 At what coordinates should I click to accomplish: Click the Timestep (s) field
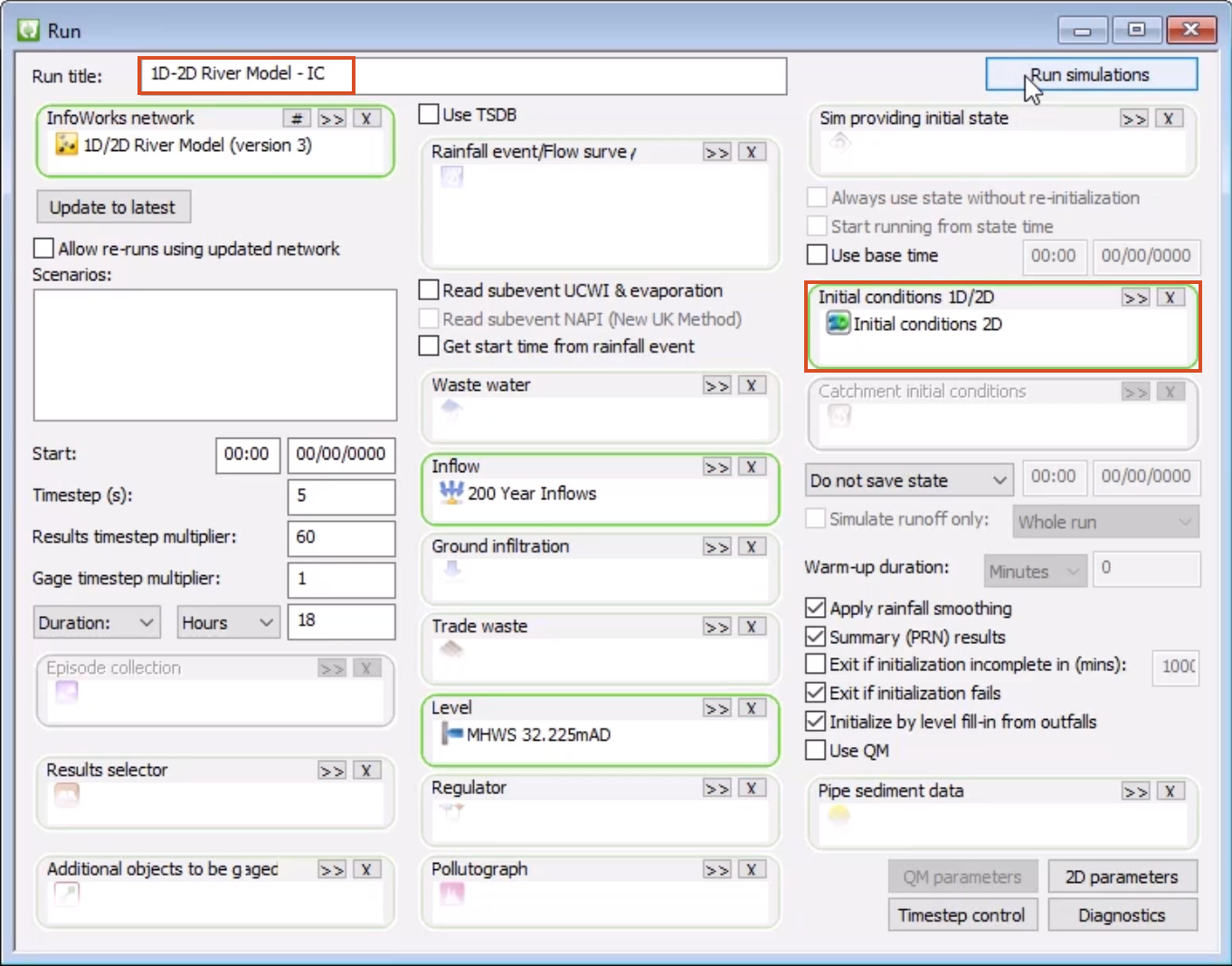(341, 497)
